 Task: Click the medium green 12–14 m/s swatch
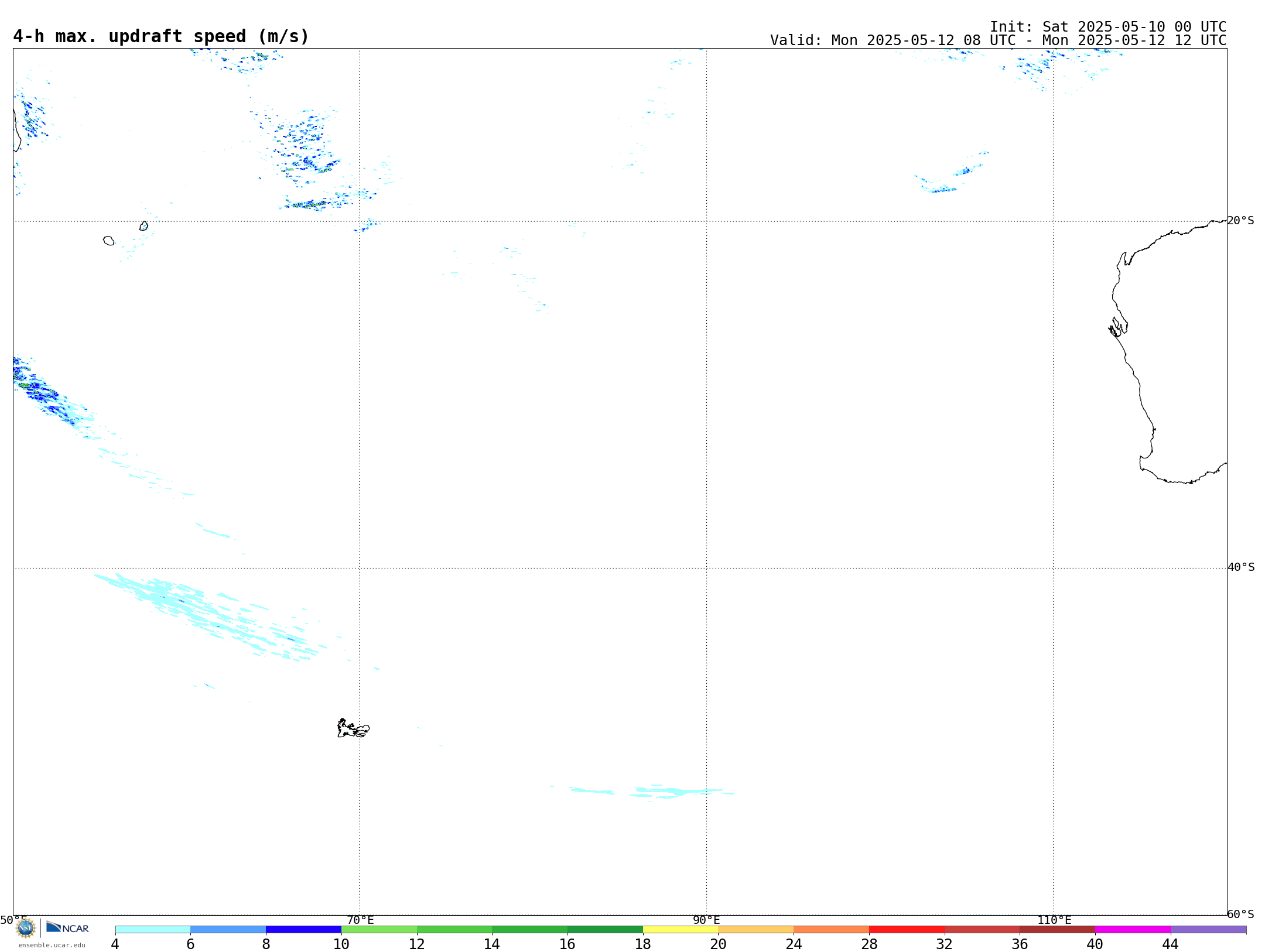[x=454, y=930]
